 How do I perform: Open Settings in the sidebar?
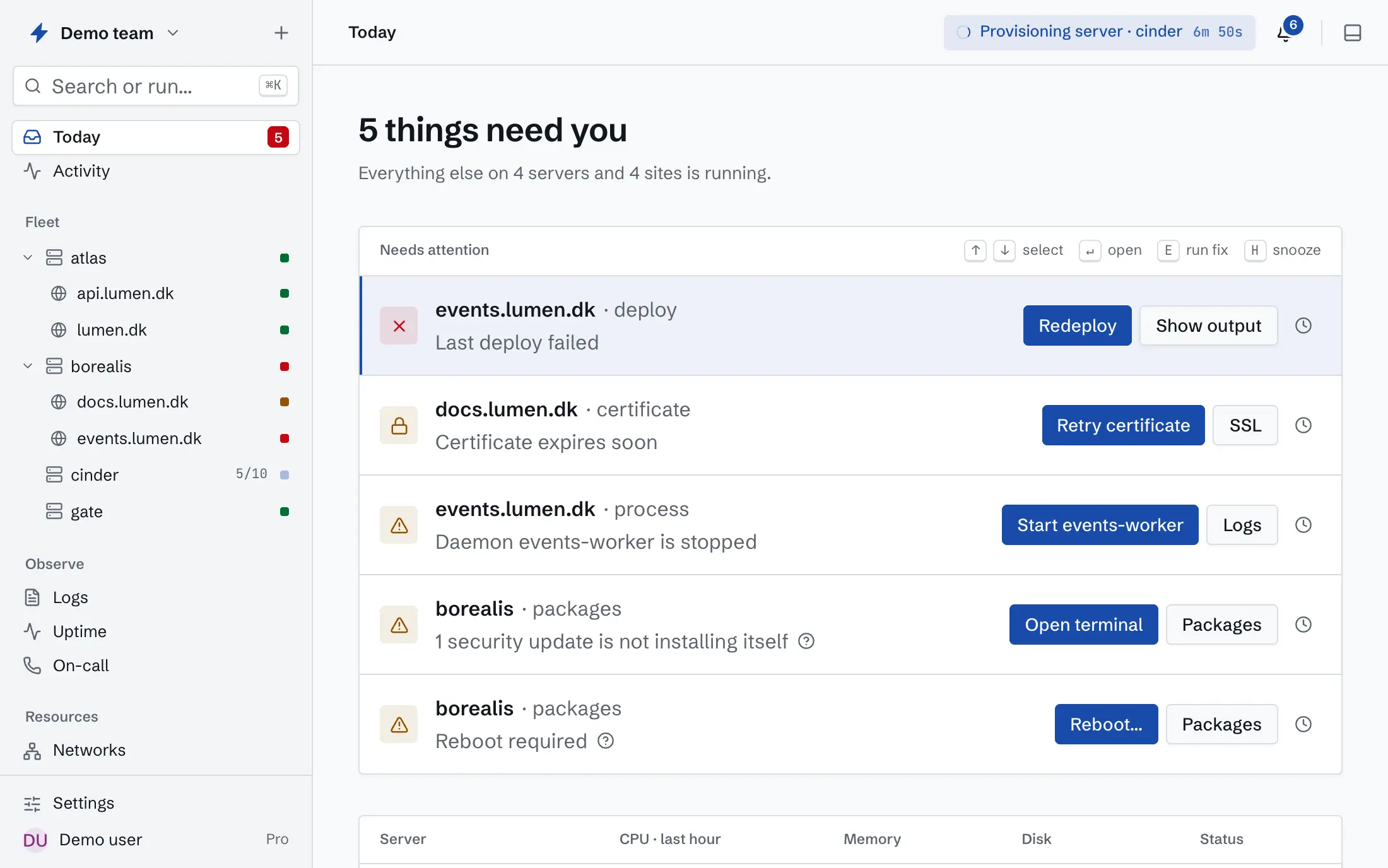[x=156, y=803]
